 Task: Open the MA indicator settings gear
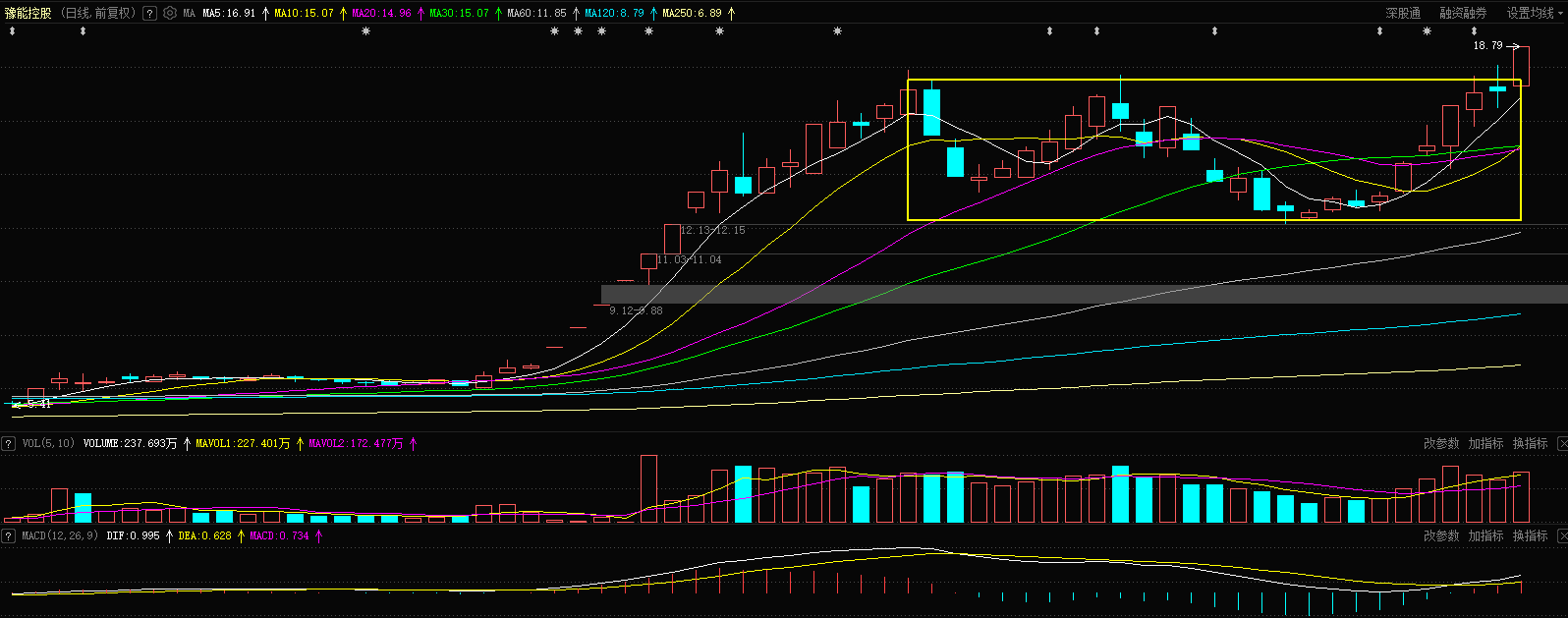pyautogui.click(x=170, y=13)
